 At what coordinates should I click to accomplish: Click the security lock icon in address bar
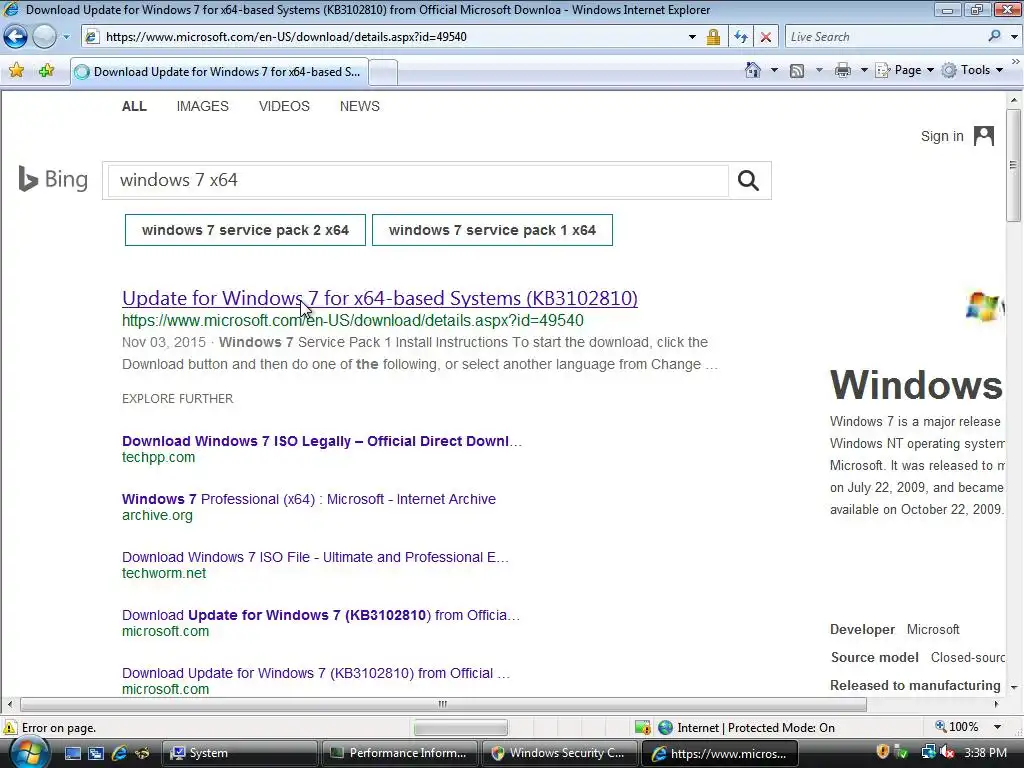pos(713,37)
